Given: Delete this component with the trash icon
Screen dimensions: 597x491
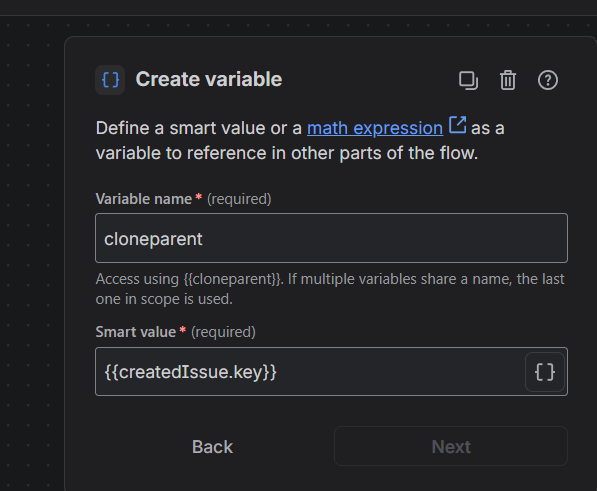Looking at the screenshot, I should point(508,80).
